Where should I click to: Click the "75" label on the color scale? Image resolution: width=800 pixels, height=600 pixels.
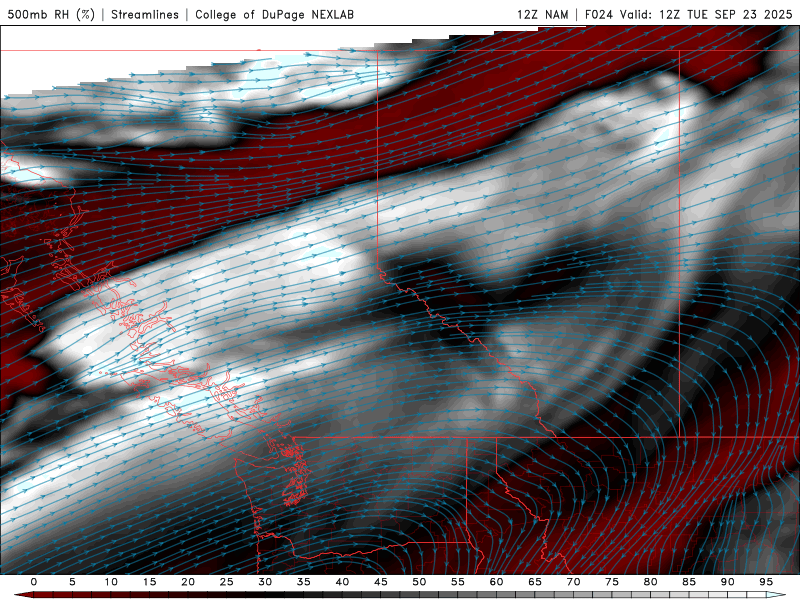click(x=612, y=582)
